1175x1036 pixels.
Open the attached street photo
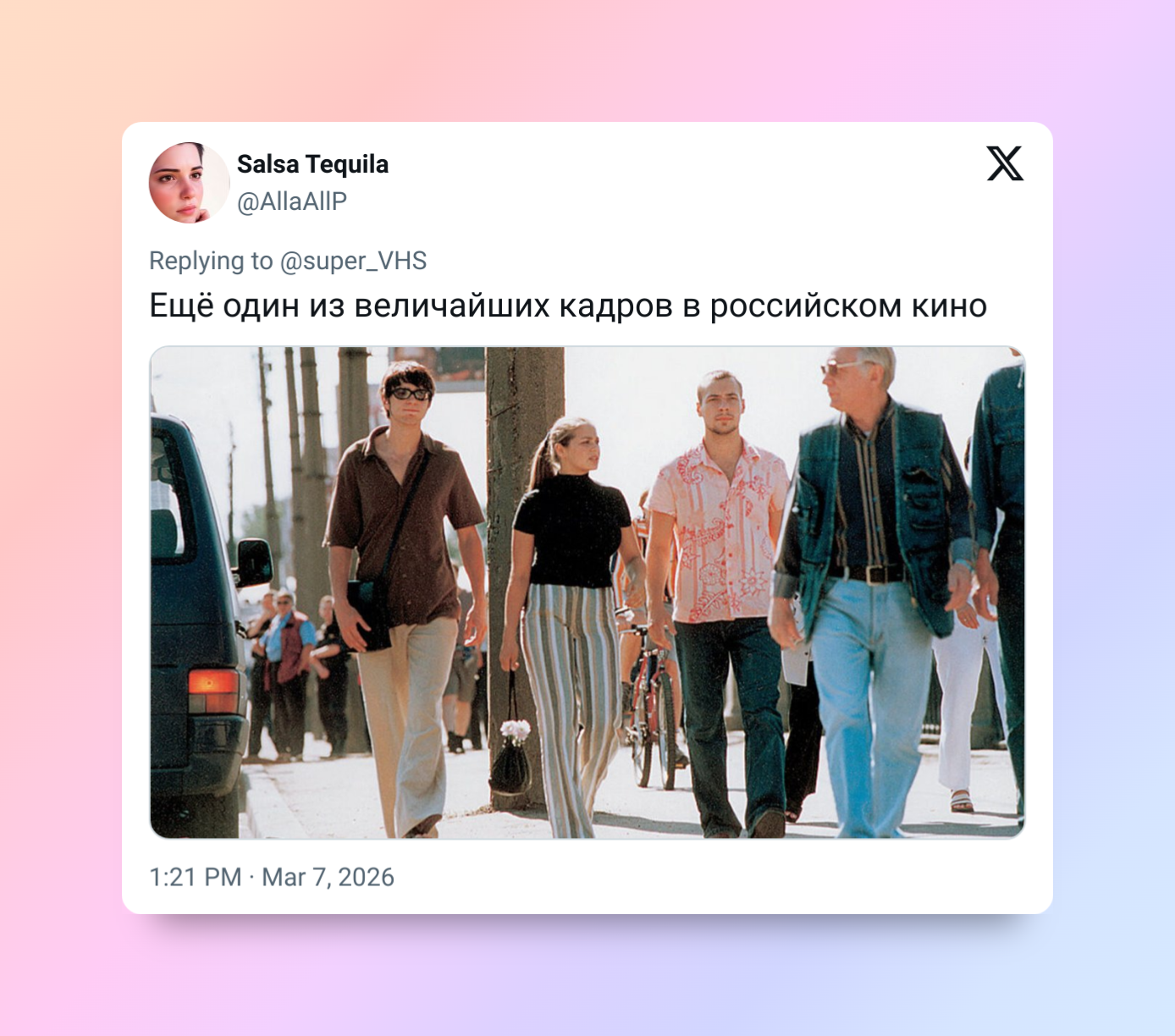[x=587, y=592]
